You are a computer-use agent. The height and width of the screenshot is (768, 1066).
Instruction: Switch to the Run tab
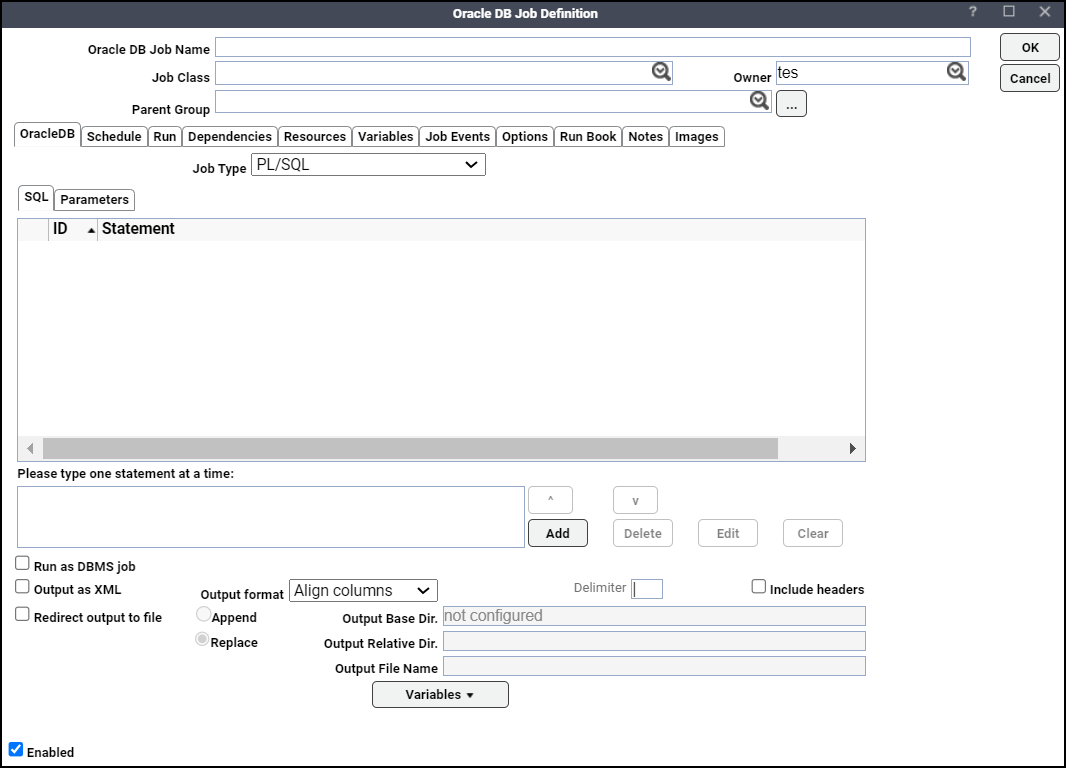point(165,137)
